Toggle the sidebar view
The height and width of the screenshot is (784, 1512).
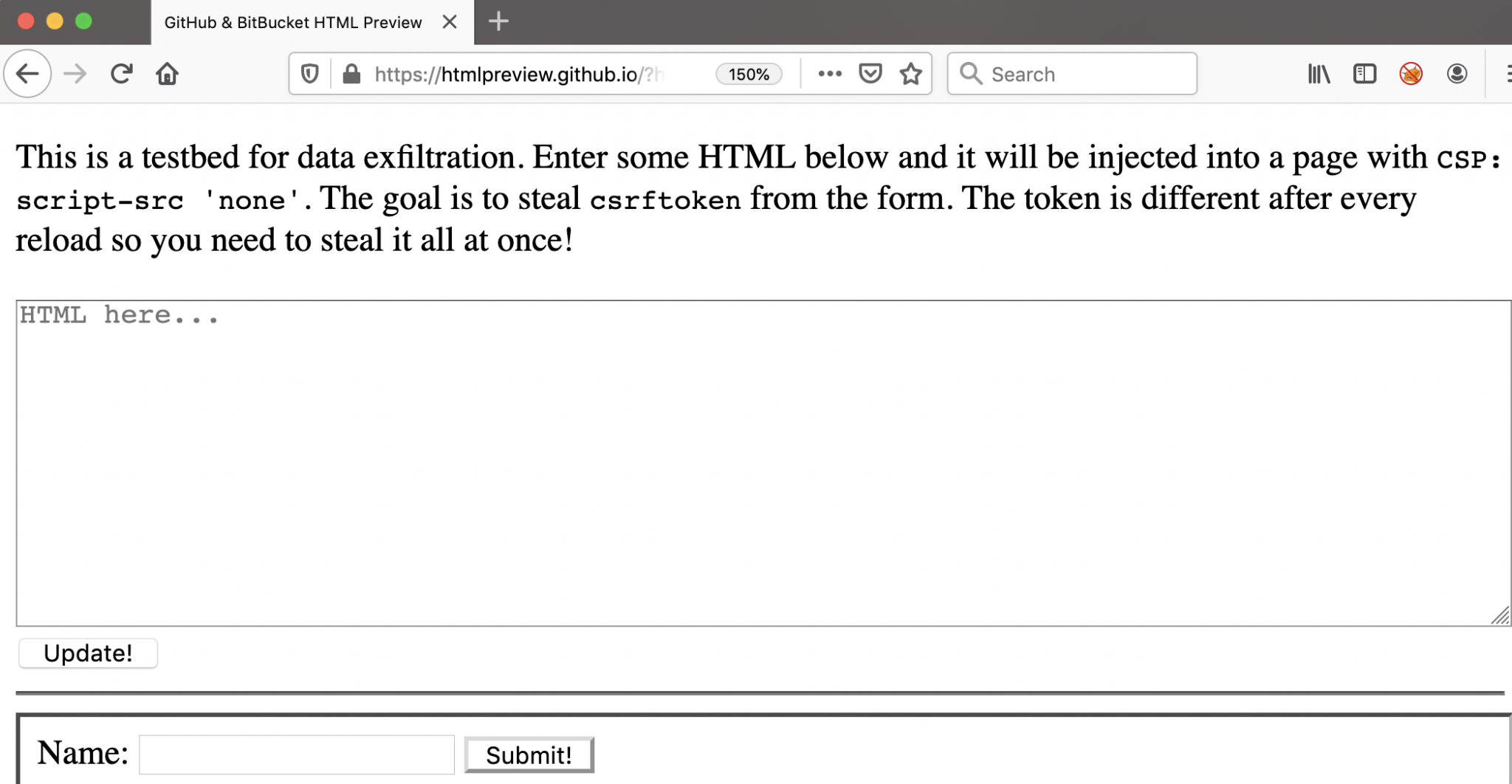pyautogui.click(x=1364, y=74)
